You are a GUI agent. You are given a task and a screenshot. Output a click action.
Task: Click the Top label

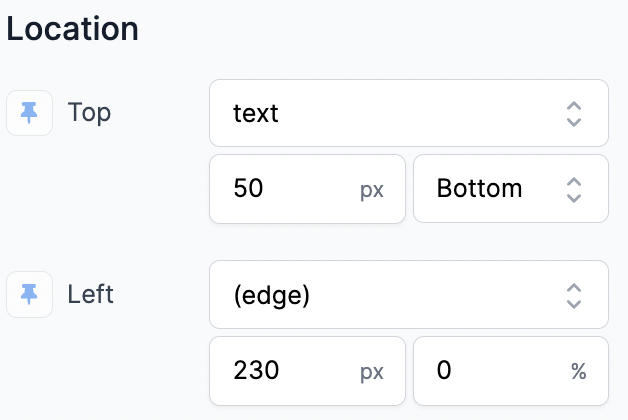point(89,113)
